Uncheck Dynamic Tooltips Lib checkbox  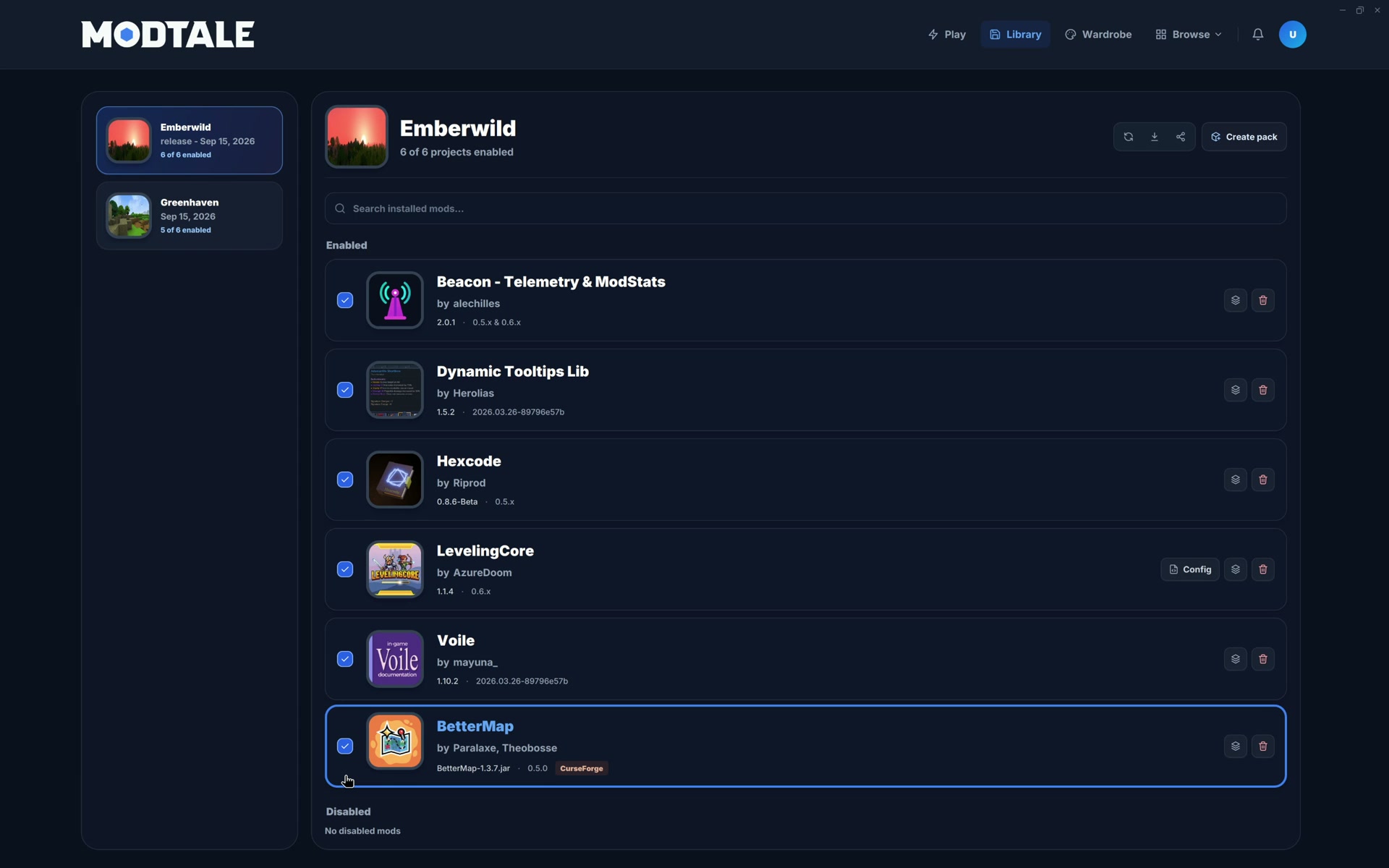[345, 390]
